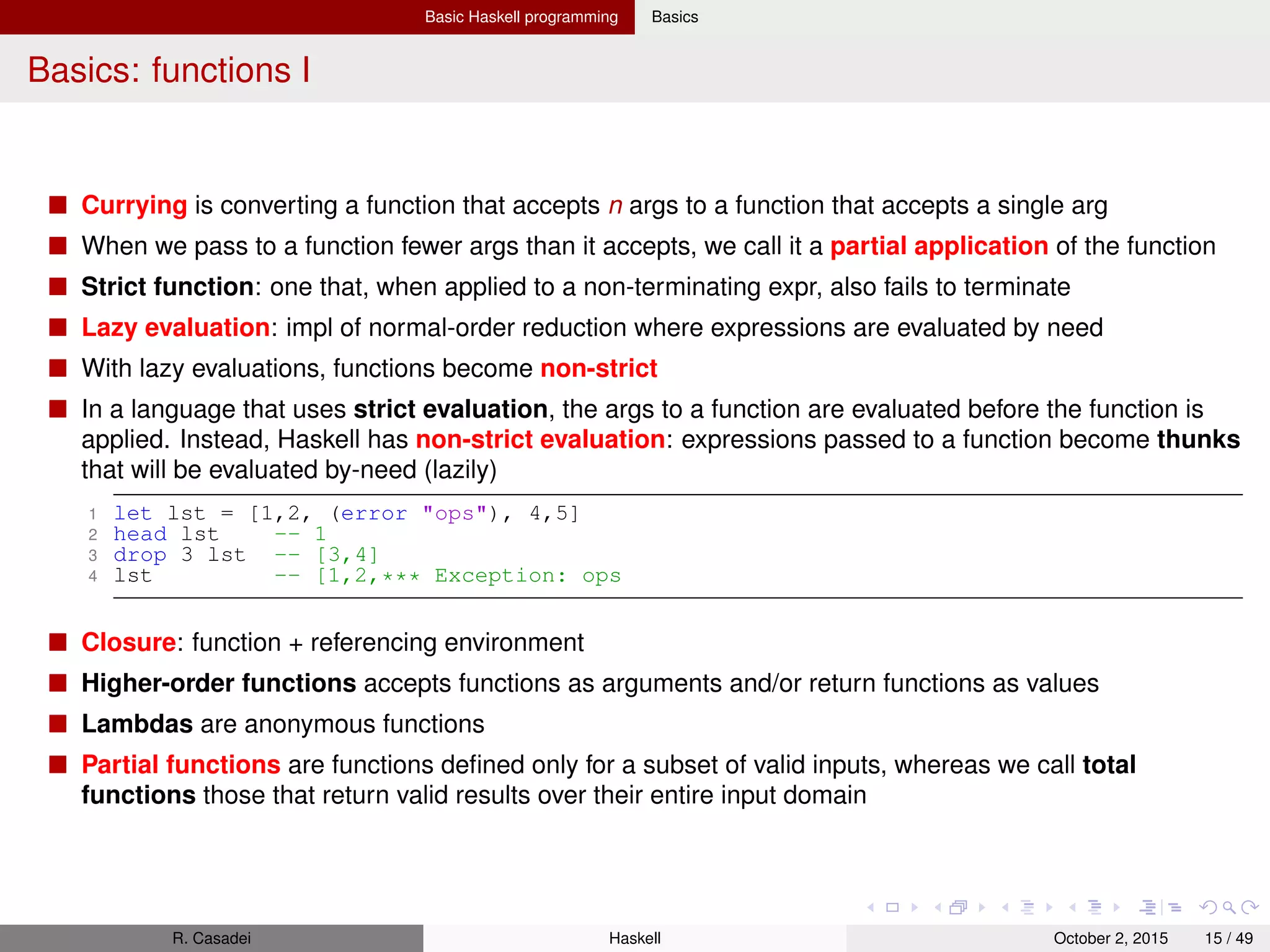
Task: Click the single slide rectangle icon
Action: tap(892, 907)
